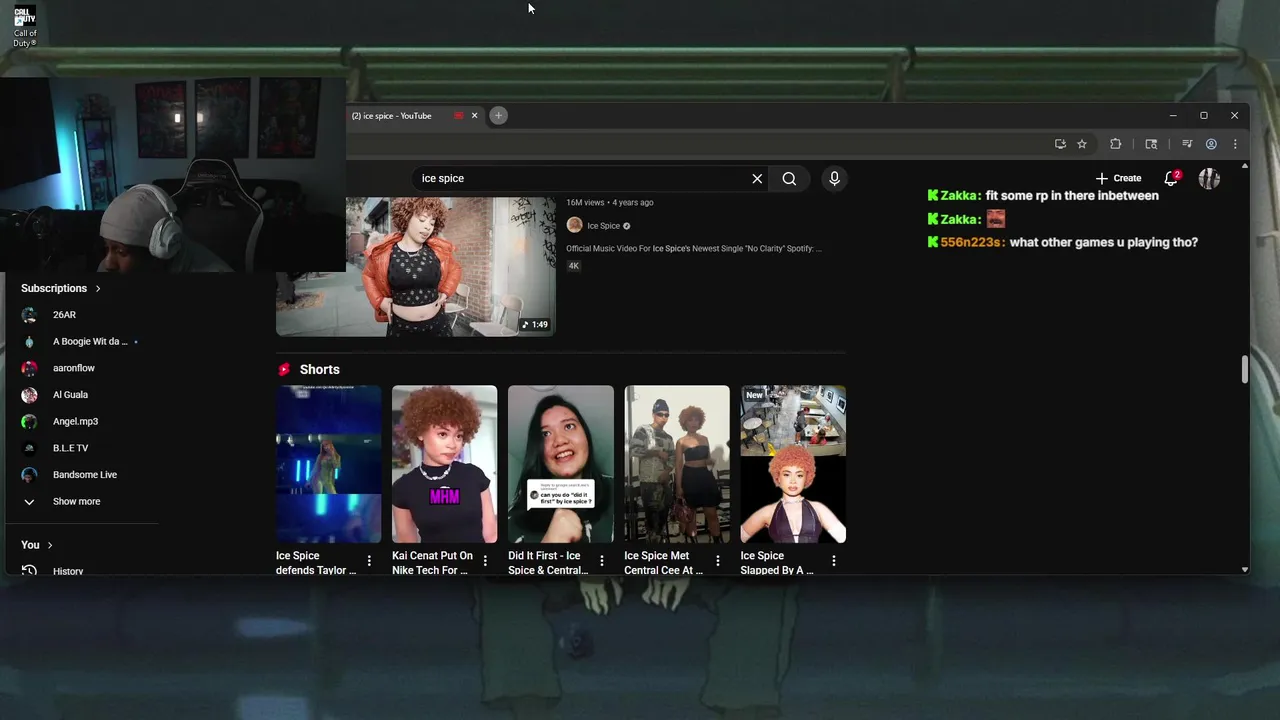Open options for 'Did It First' short
1280x720 pixels.
[601, 561]
